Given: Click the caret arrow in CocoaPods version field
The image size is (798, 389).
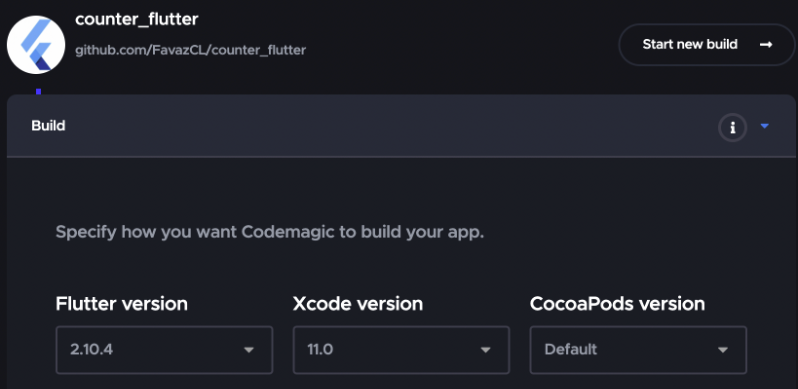Looking at the screenshot, I should click(723, 350).
